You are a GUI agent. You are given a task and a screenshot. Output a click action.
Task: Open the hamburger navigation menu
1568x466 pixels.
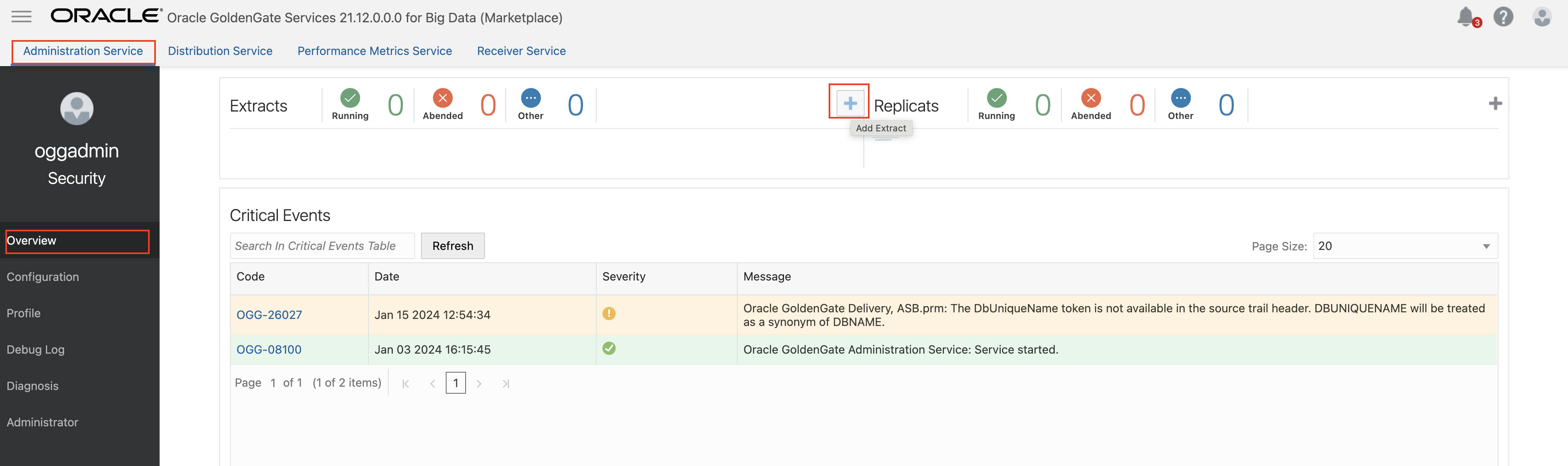[22, 17]
